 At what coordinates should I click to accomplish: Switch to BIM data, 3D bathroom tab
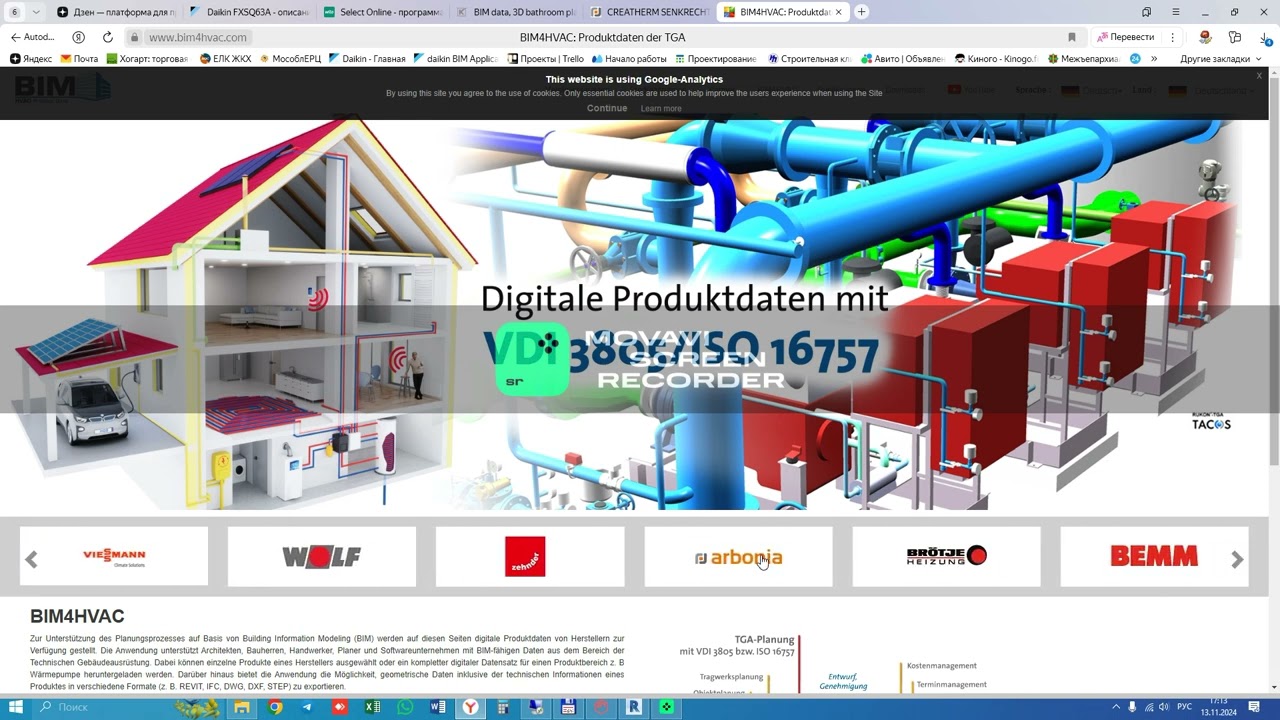(x=516, y=12)
